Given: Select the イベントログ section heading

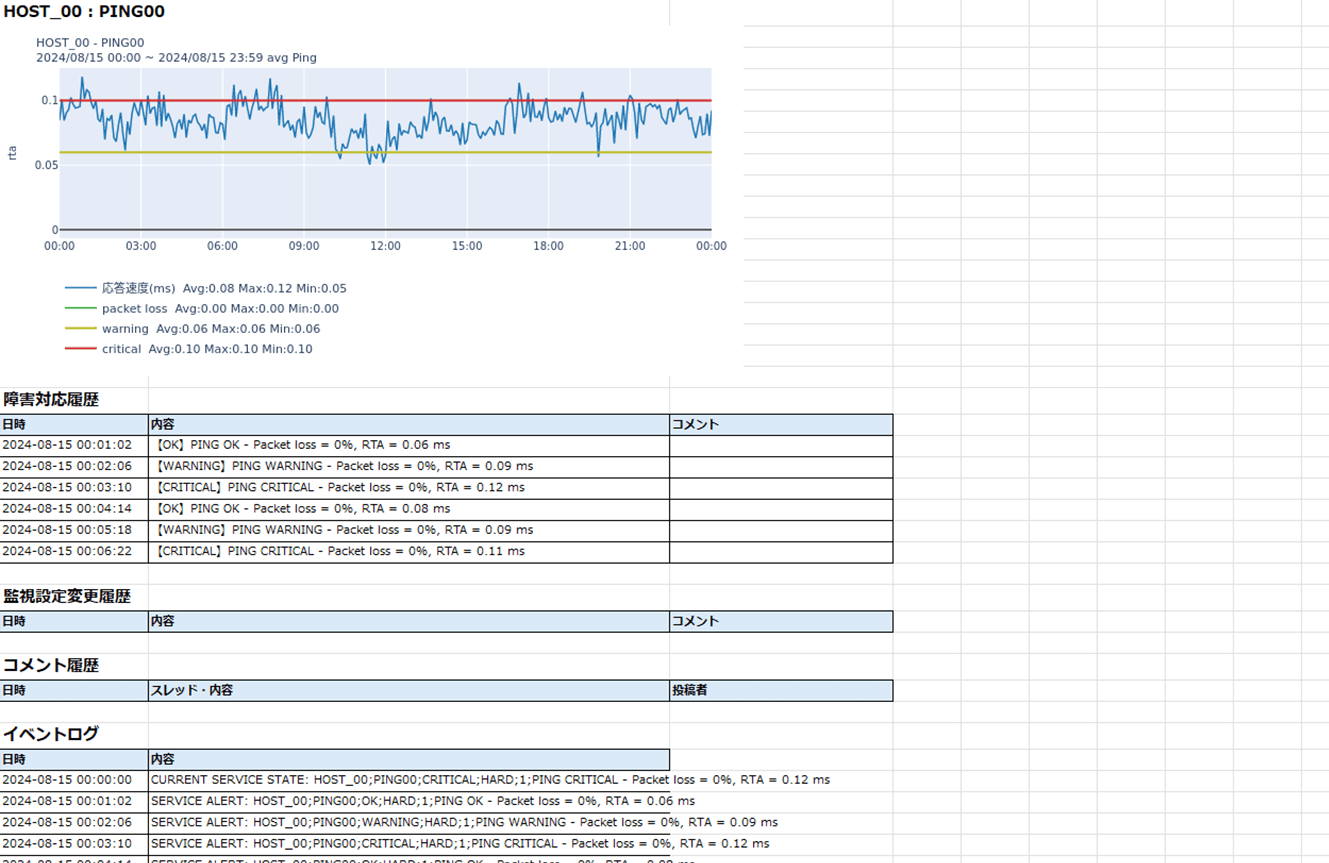Looking at the screenshot, I should coord(51,734).
